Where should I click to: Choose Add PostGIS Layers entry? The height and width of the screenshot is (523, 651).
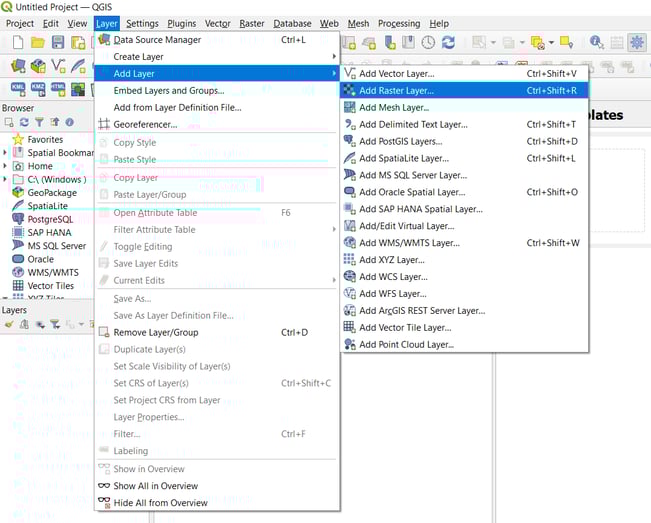pyautogui.click(x=464, y=142)
